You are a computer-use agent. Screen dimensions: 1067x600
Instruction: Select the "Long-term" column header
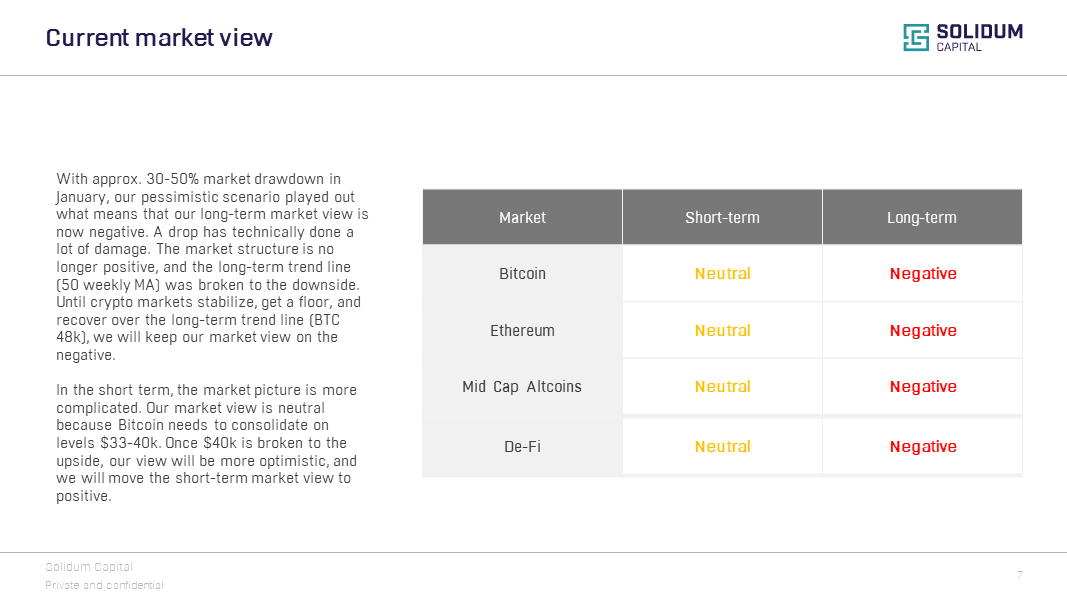click(x=922, y=217)
